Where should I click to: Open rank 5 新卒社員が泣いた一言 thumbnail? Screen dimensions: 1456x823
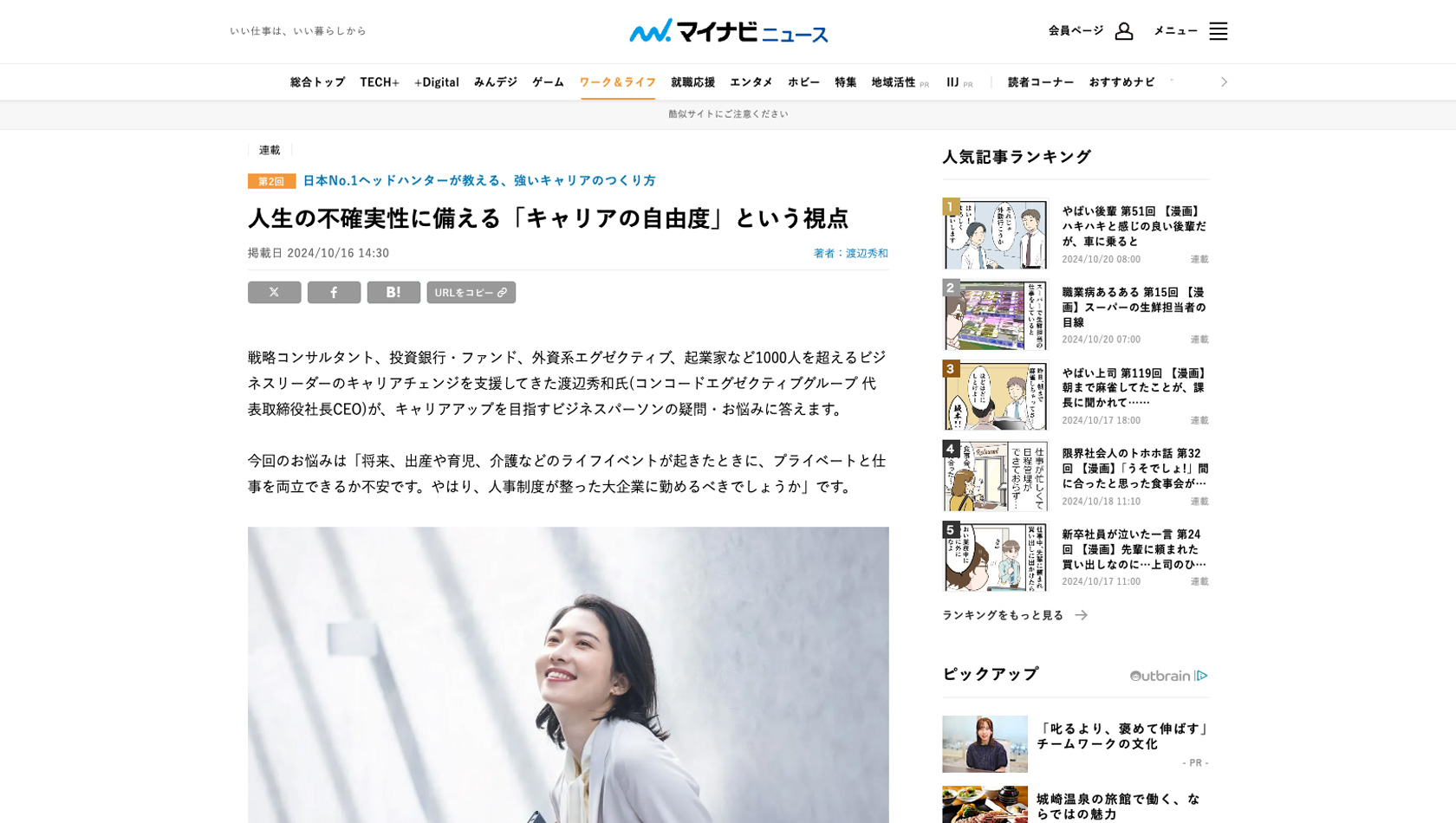[995, 556]
